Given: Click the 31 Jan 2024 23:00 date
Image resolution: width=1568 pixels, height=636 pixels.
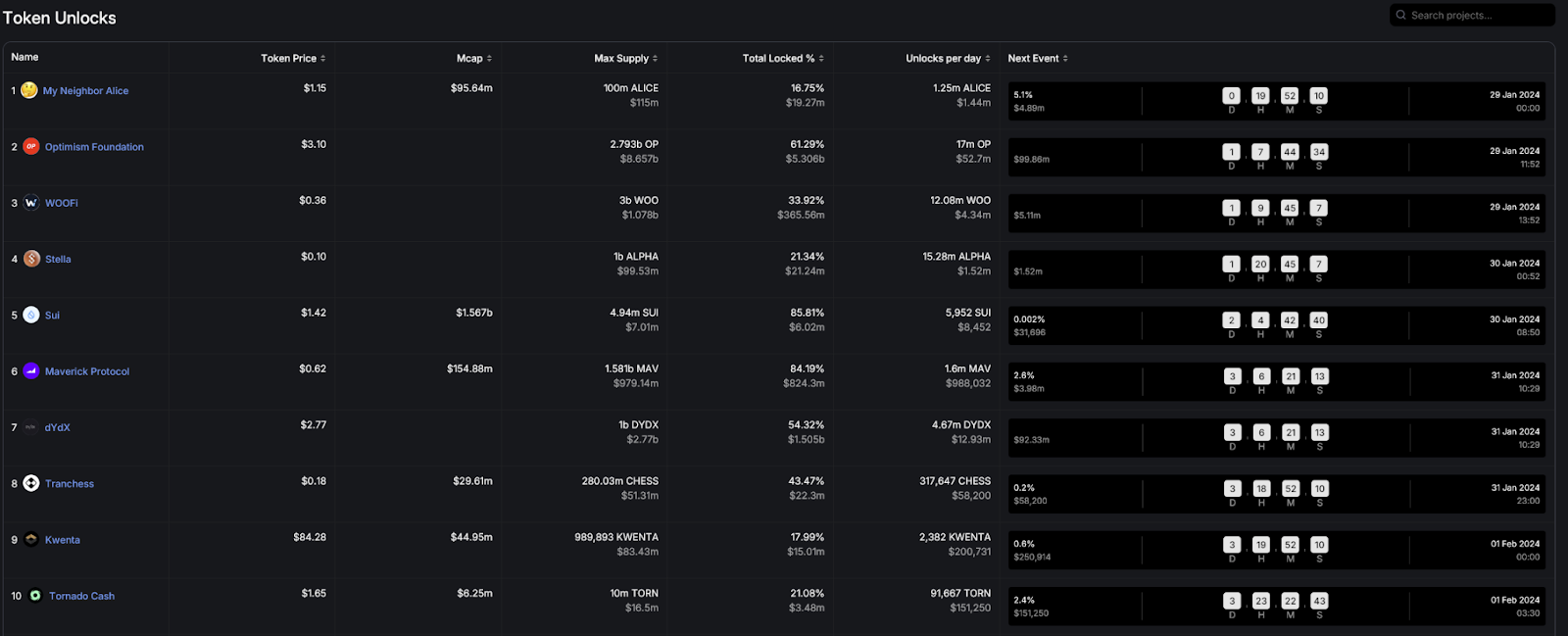Looking at the screenshot, I should pyautogui.click(x=1514, y=494).
